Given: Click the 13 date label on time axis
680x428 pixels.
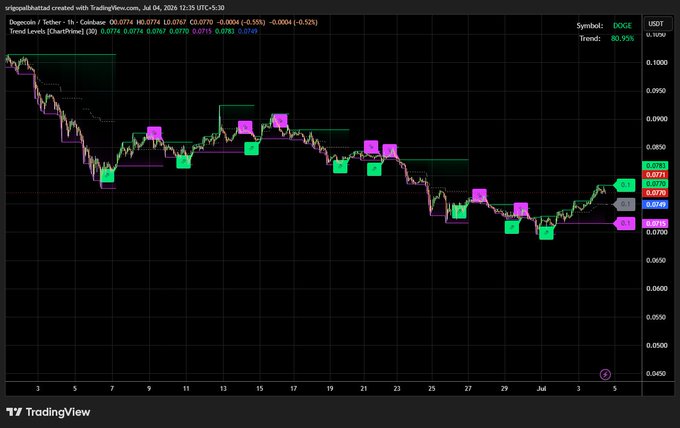Looking at the screenshot, I should coord(223,389).
